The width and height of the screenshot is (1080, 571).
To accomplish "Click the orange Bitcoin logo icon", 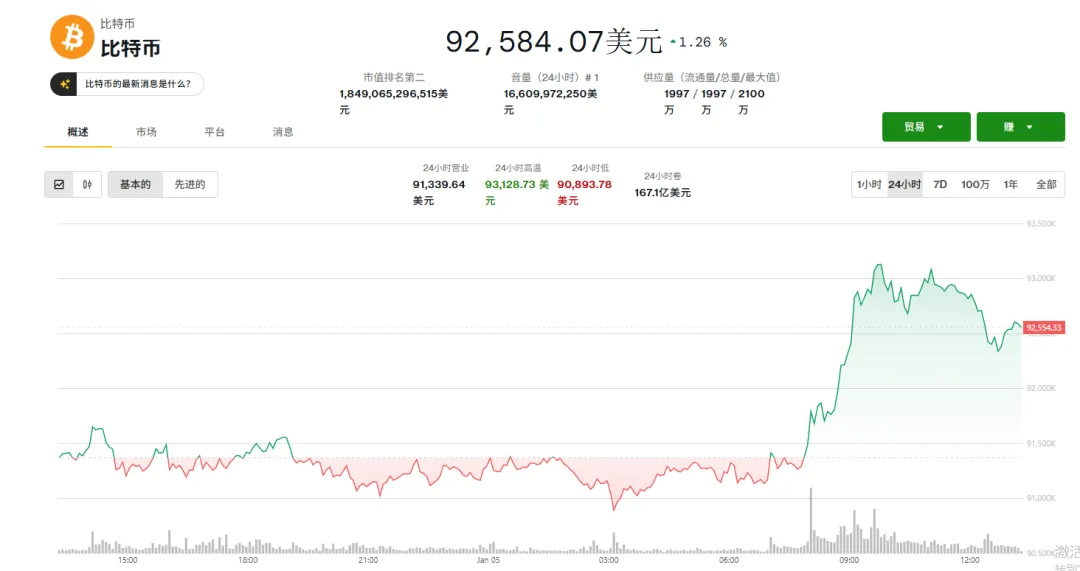I will [x=72, y=37].
